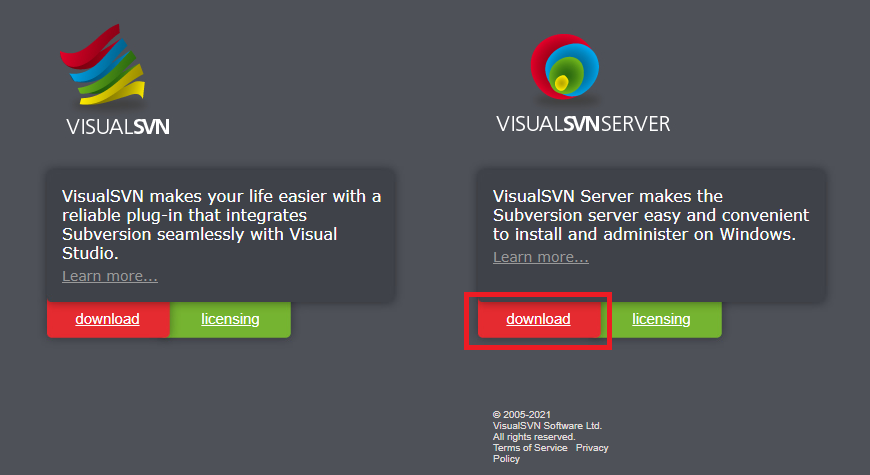Open VisualSVN Server Learn more link
Image resolution: width=870 pixels, height=475 pixels.
tap(541, 257)
